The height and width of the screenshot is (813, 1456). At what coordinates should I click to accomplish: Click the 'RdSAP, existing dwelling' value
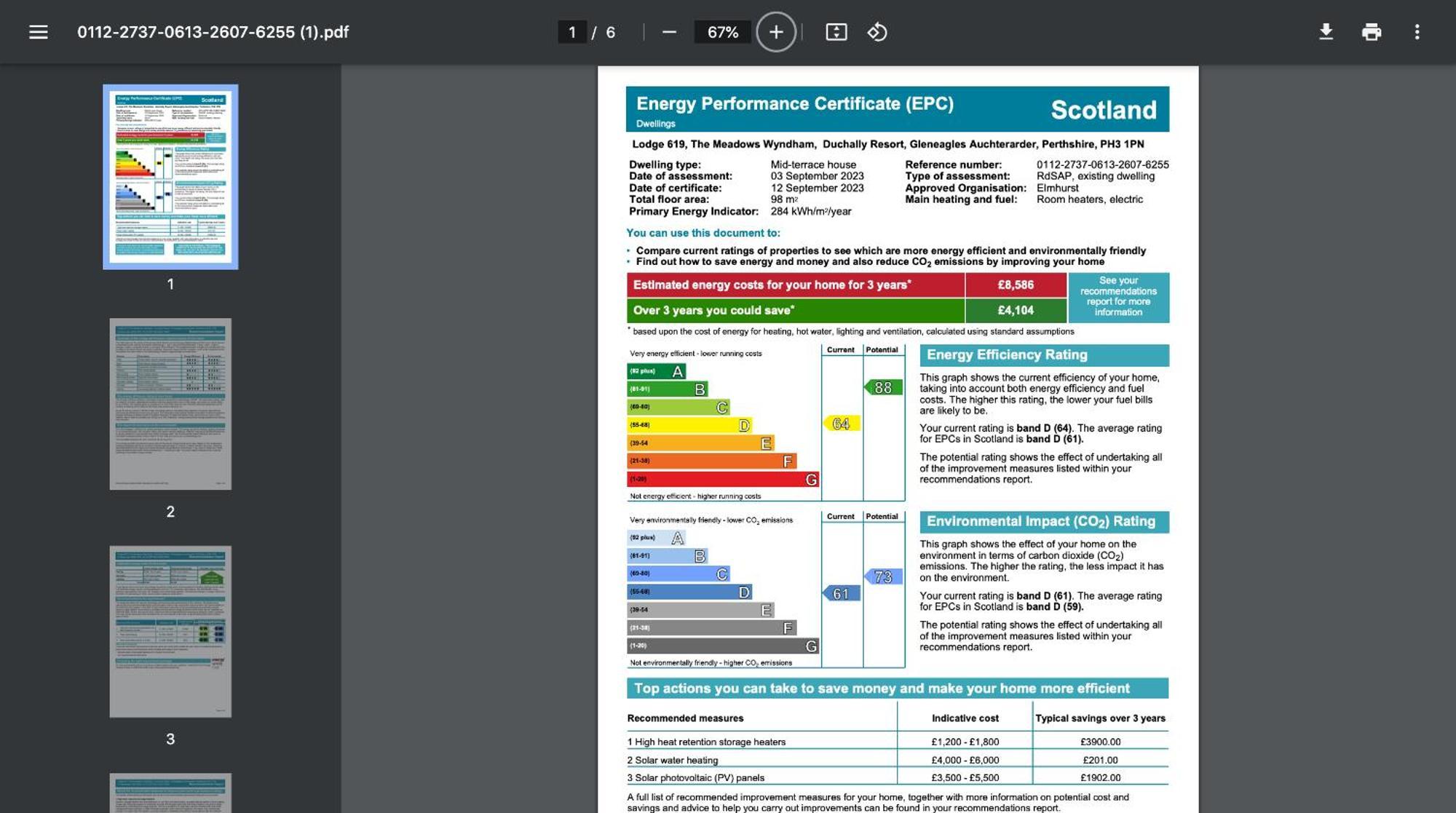[1096, 176]
